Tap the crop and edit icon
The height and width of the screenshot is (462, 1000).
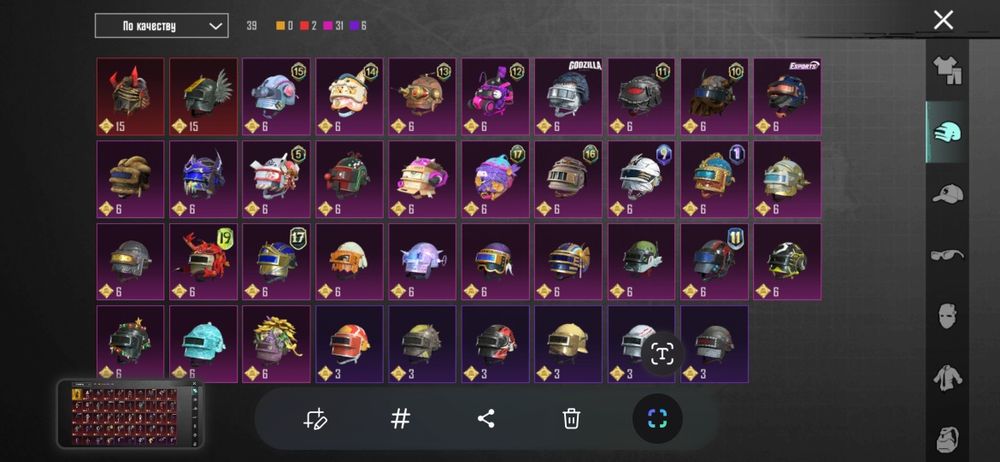(315, 419)
